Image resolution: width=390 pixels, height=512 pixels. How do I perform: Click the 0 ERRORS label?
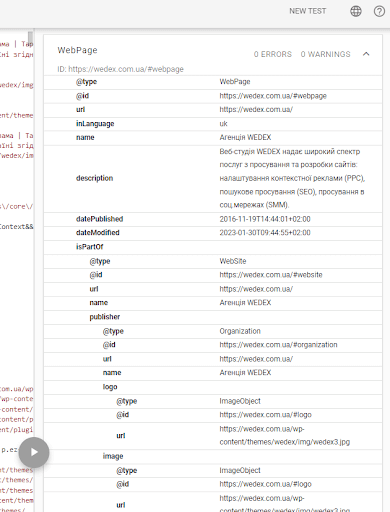coord(273,54)
